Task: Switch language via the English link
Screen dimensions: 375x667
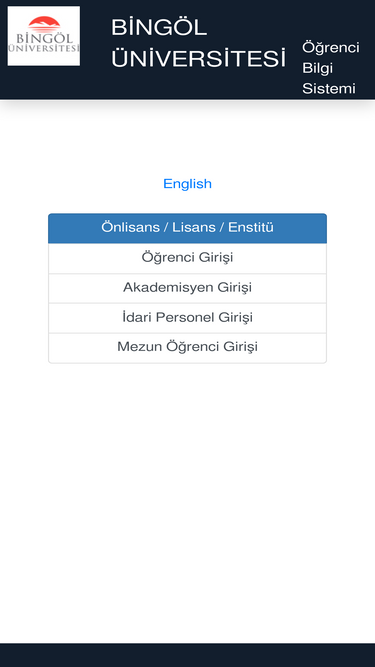Action: point(188,184)
